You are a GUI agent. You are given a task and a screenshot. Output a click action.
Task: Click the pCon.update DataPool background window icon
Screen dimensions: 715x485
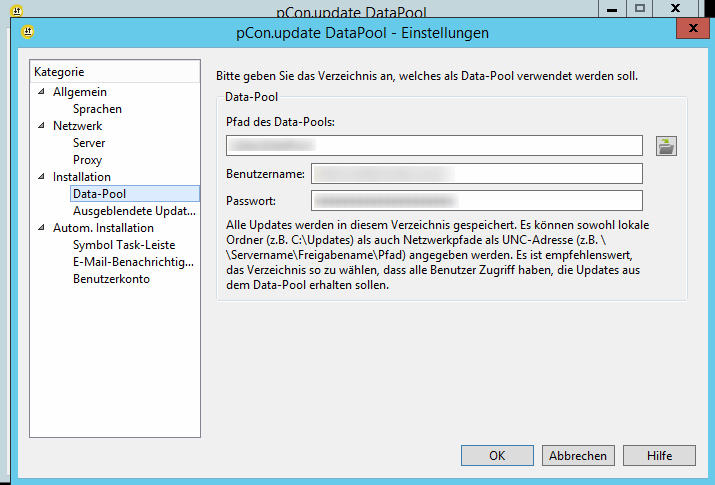pyautogui.click(x=16, y=10)
